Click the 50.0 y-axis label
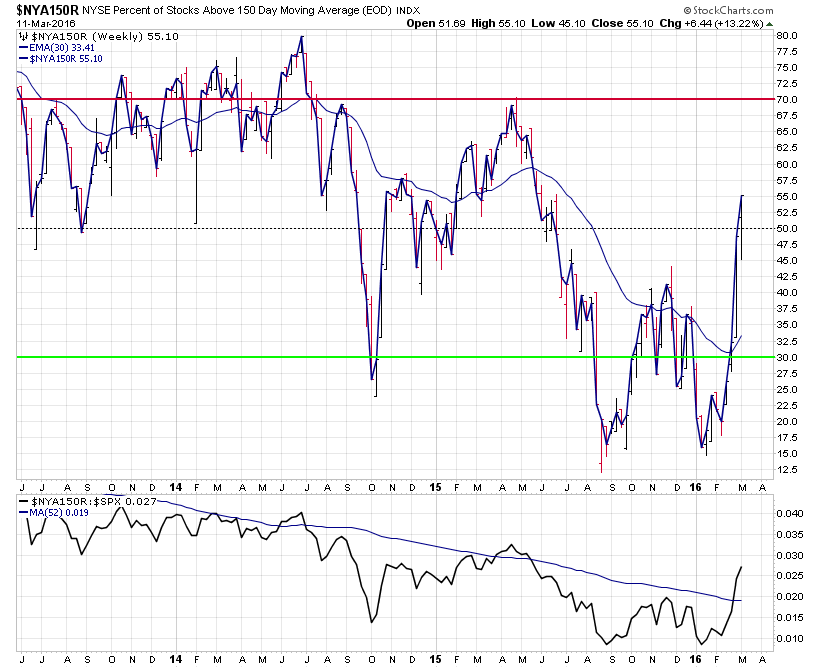The height and width of the screenshot is (668, 820). [x=787, y=229]
